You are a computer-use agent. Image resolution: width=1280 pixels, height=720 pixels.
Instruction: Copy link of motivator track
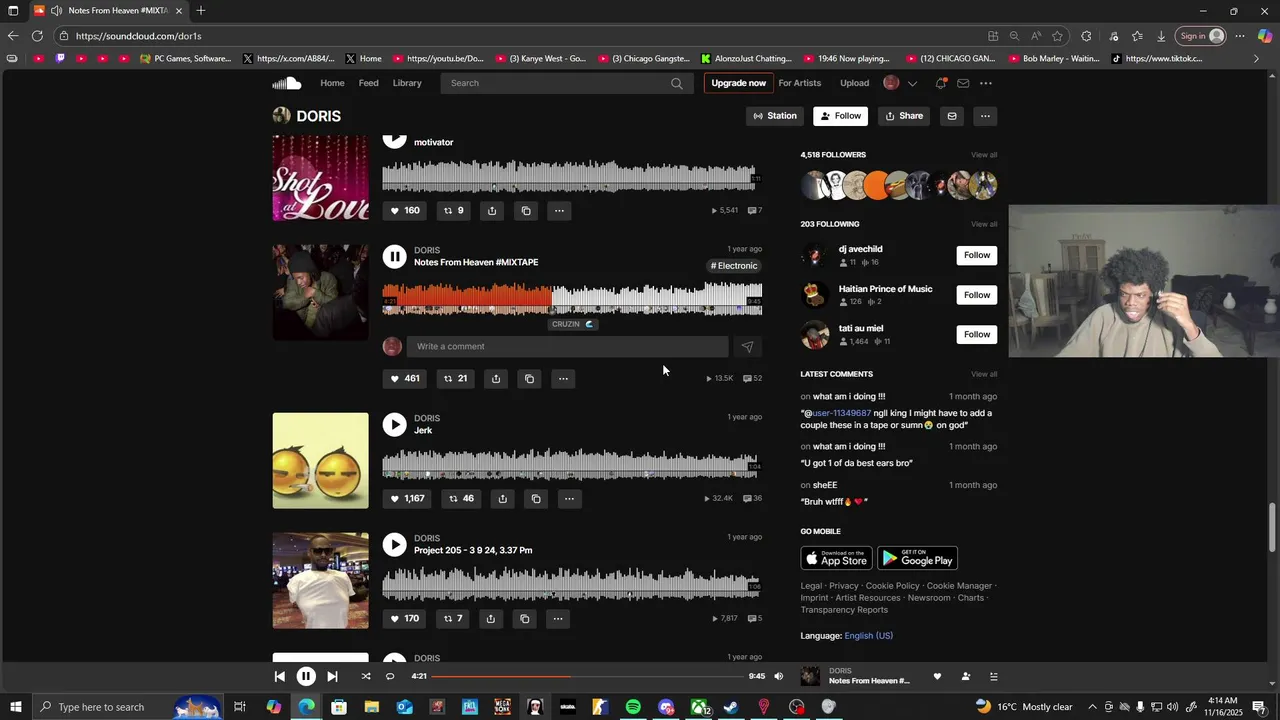click(526, 210)
